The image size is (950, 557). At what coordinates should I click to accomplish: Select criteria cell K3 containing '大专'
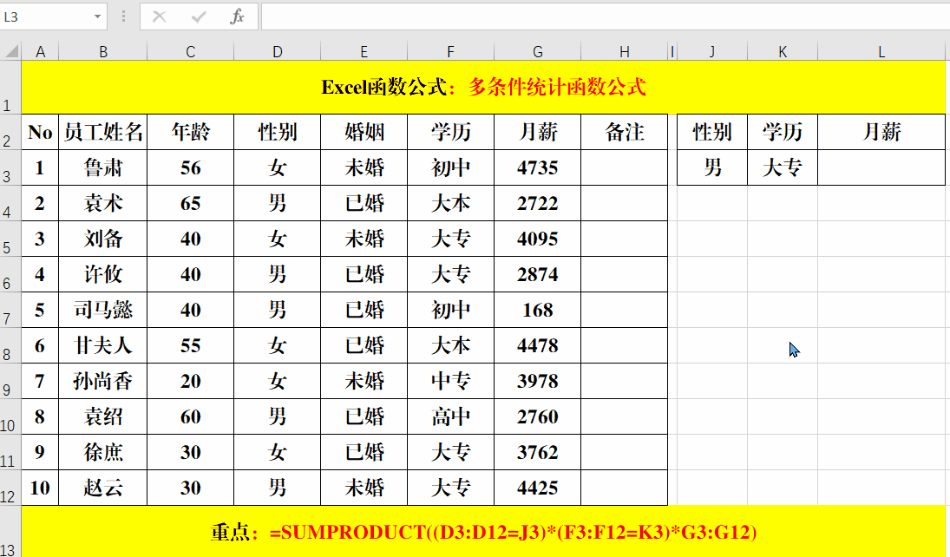[x=782, y=167]
